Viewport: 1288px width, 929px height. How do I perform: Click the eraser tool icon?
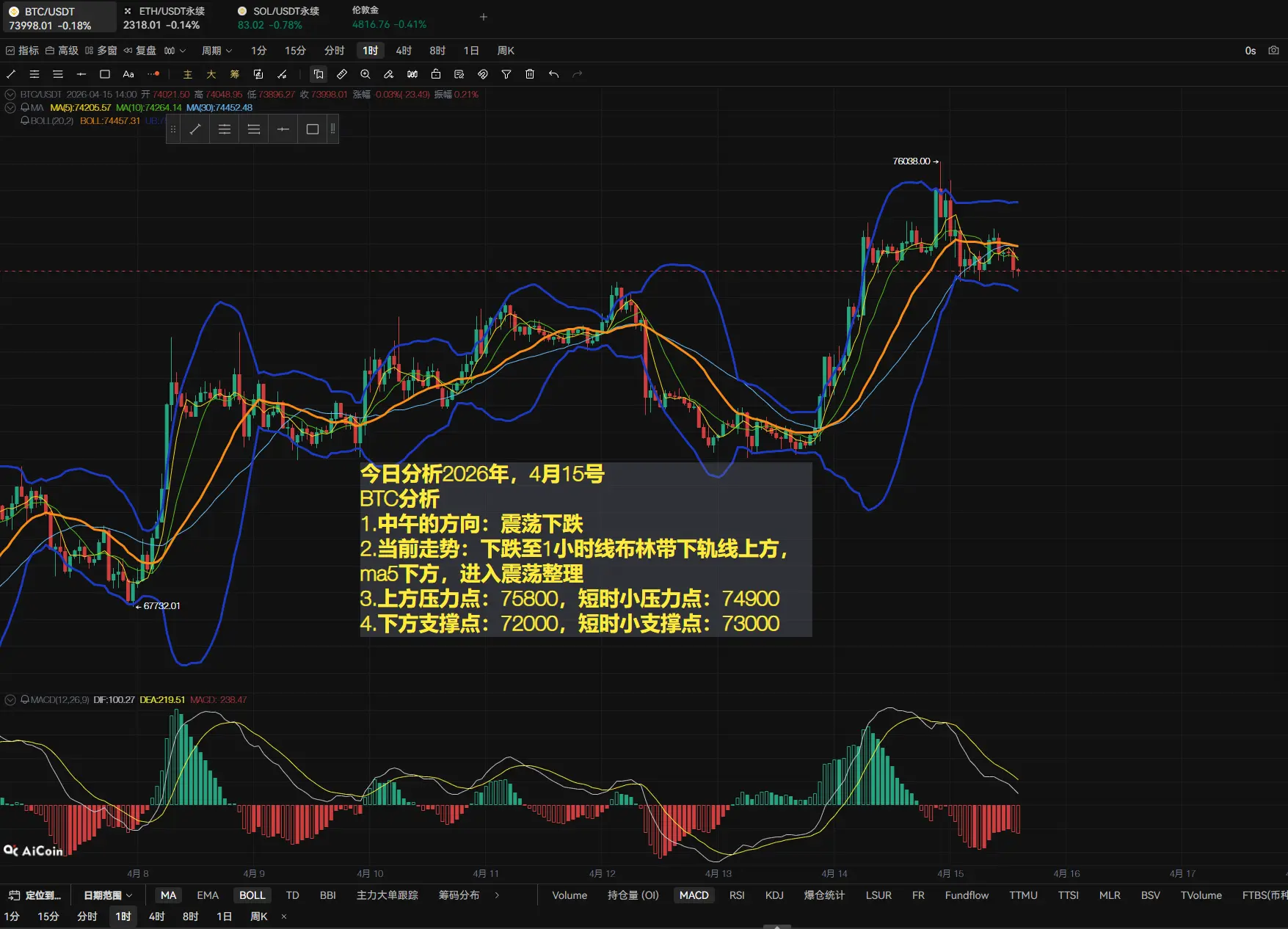tap(389, 74)
